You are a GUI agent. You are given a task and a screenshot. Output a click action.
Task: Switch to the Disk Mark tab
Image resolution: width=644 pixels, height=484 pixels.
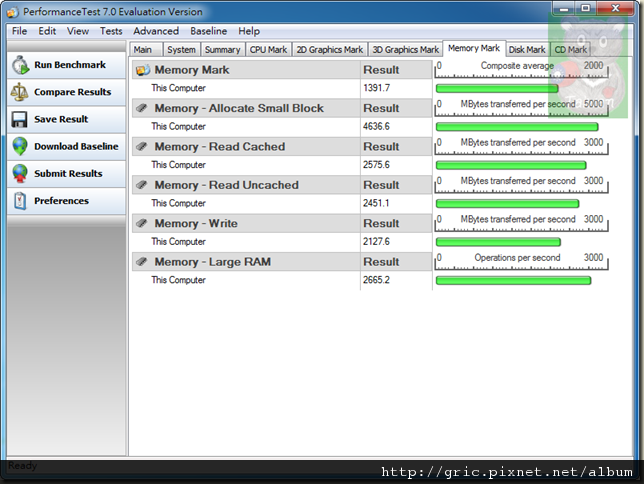527,50
